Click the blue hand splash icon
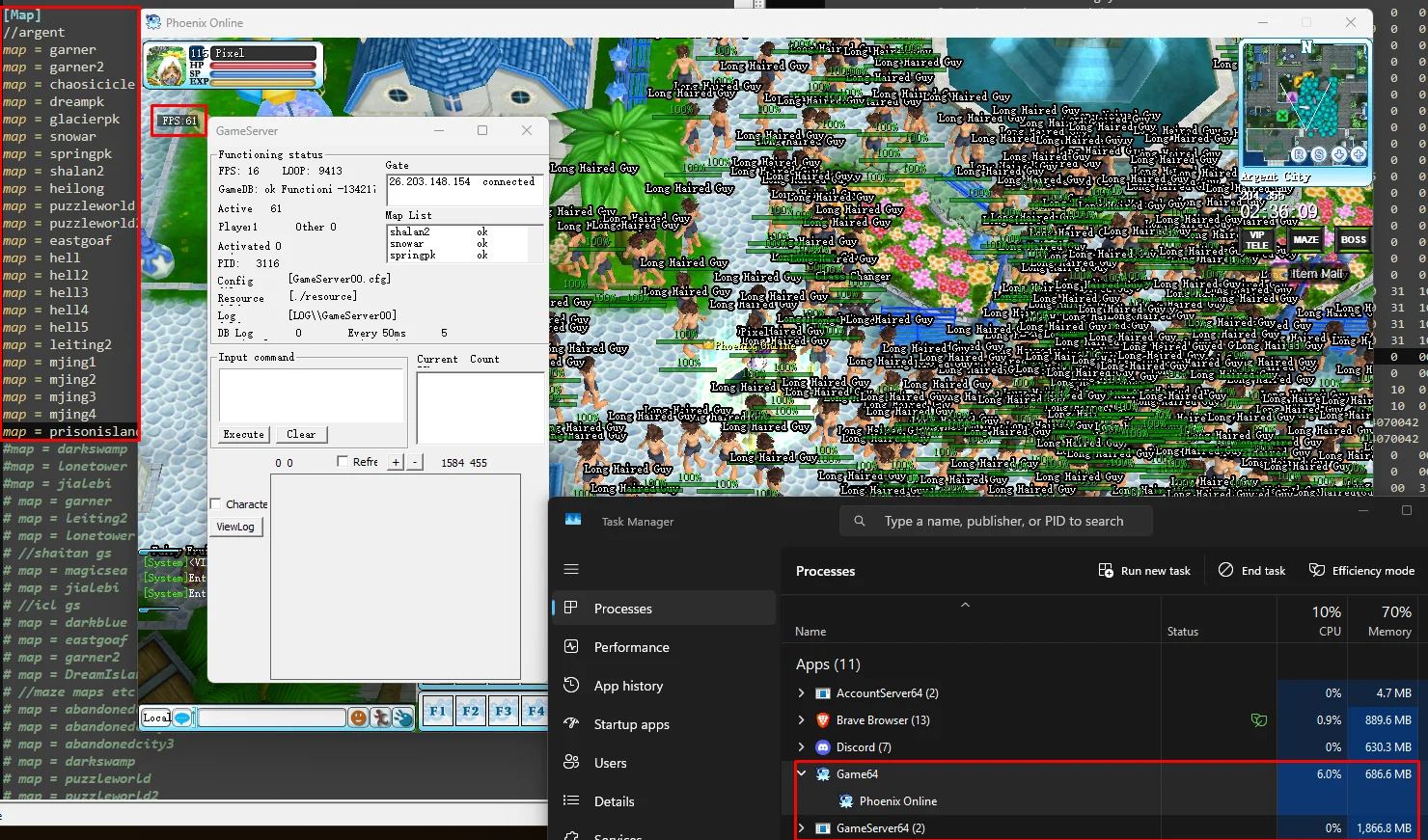This screenshot has width=1428, height=840. (403, 718)
